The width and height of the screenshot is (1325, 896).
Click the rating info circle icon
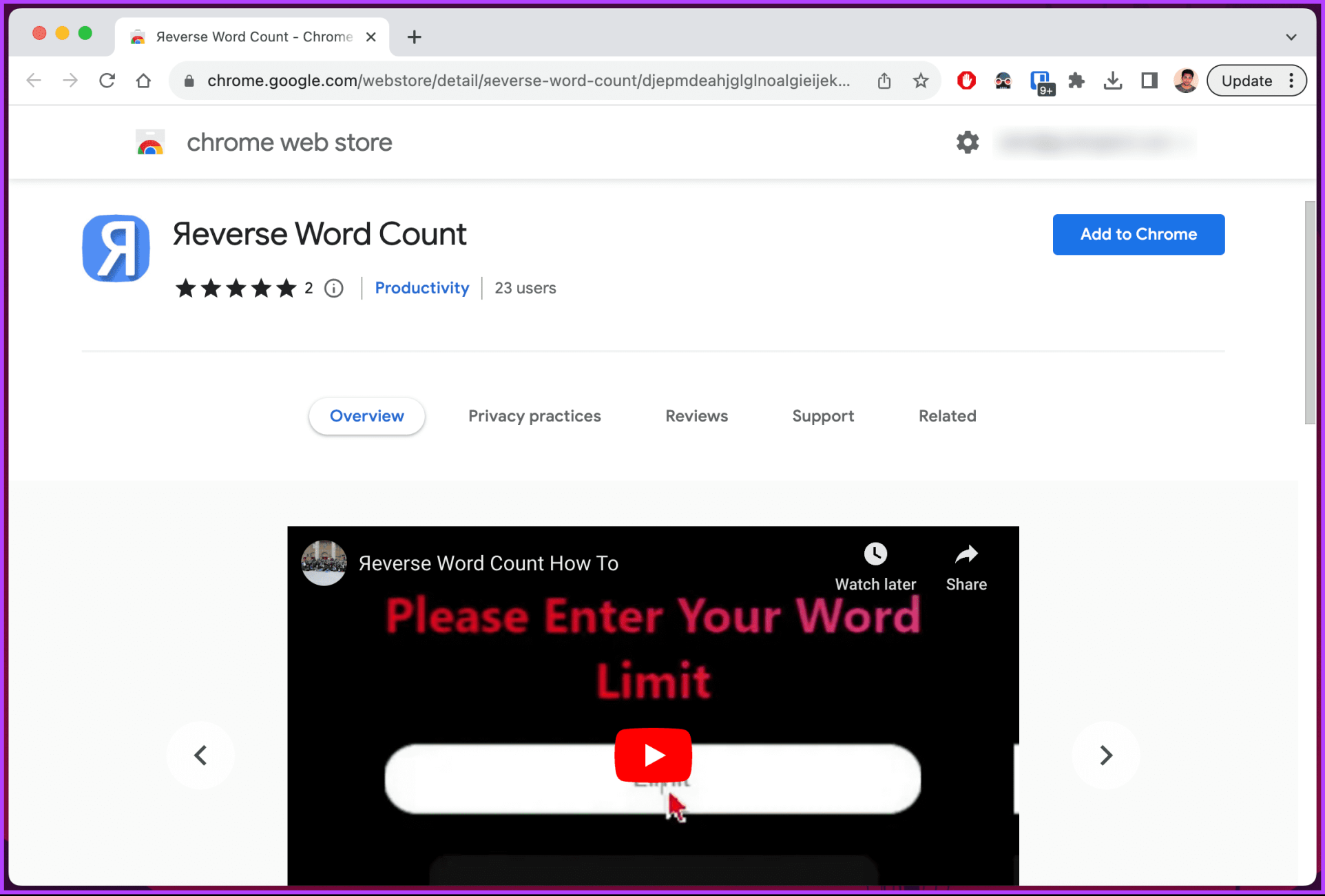pos(334,288)
